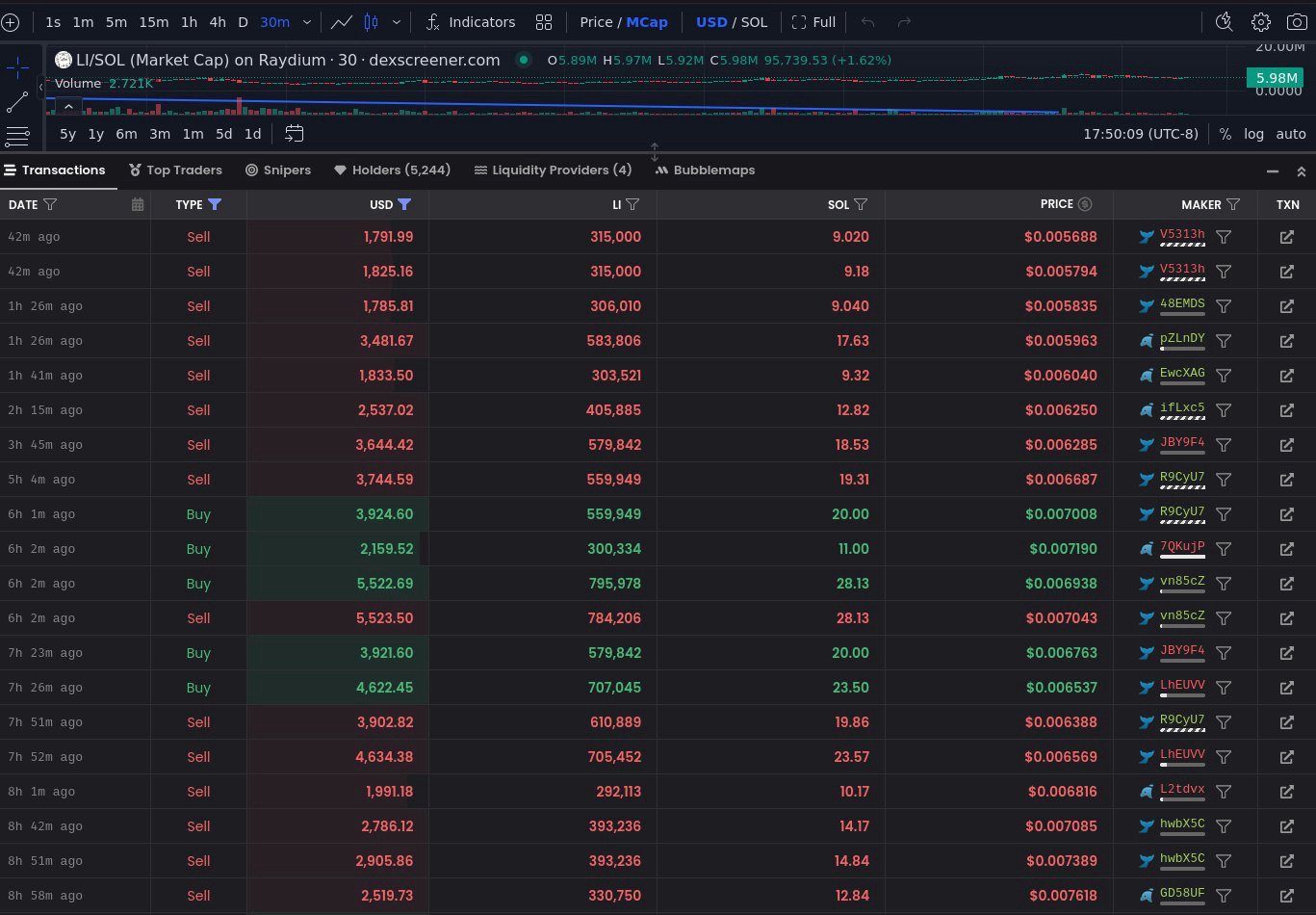Open maker V5313h at $0.005688
The image size is (1316, 915).
coord(1182,234)
